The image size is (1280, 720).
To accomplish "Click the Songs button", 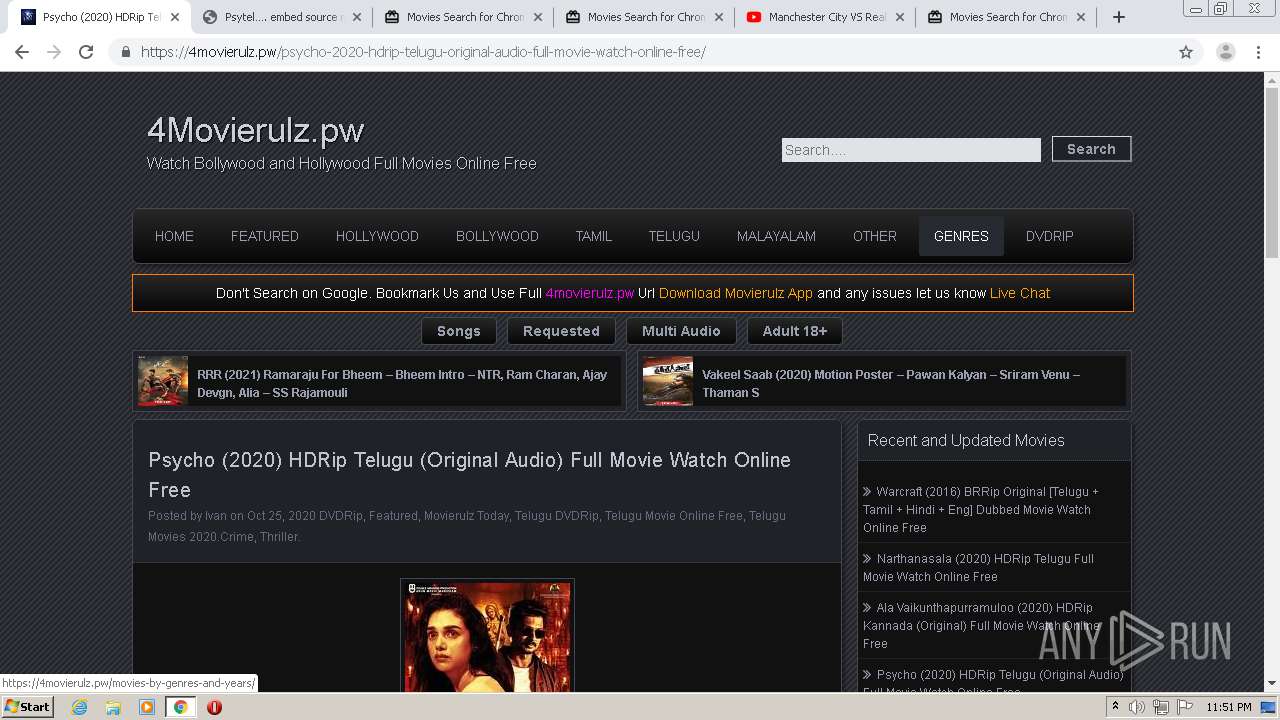I will (x=459, y=331).
